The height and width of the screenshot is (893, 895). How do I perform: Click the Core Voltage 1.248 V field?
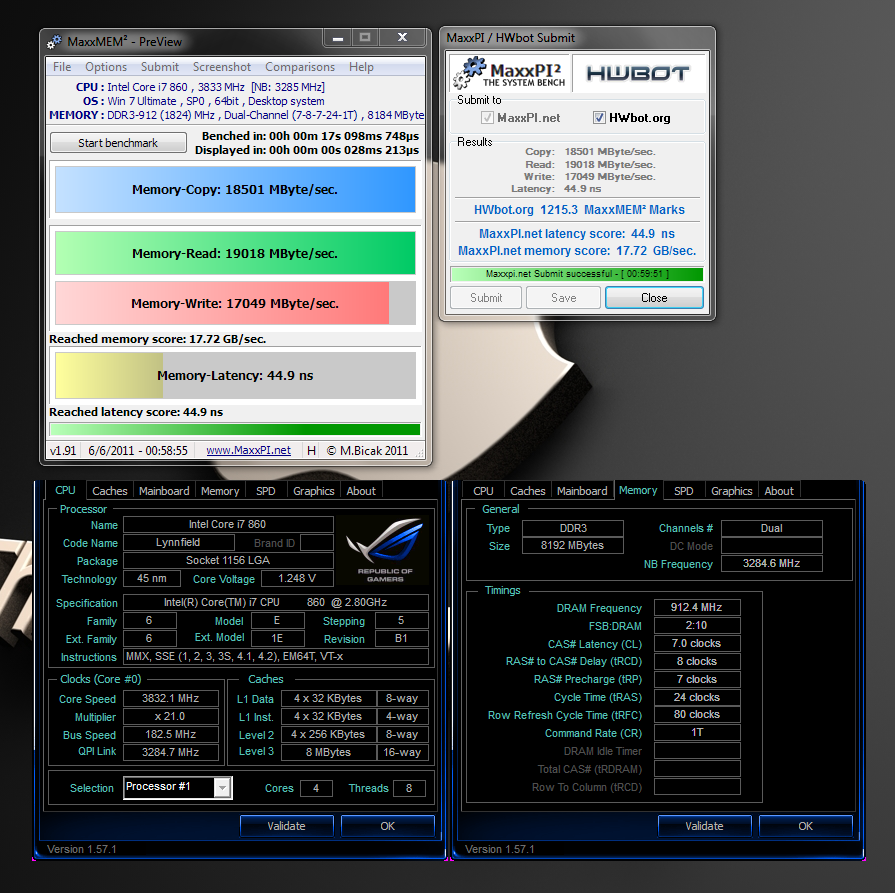[x=296, y=578]
